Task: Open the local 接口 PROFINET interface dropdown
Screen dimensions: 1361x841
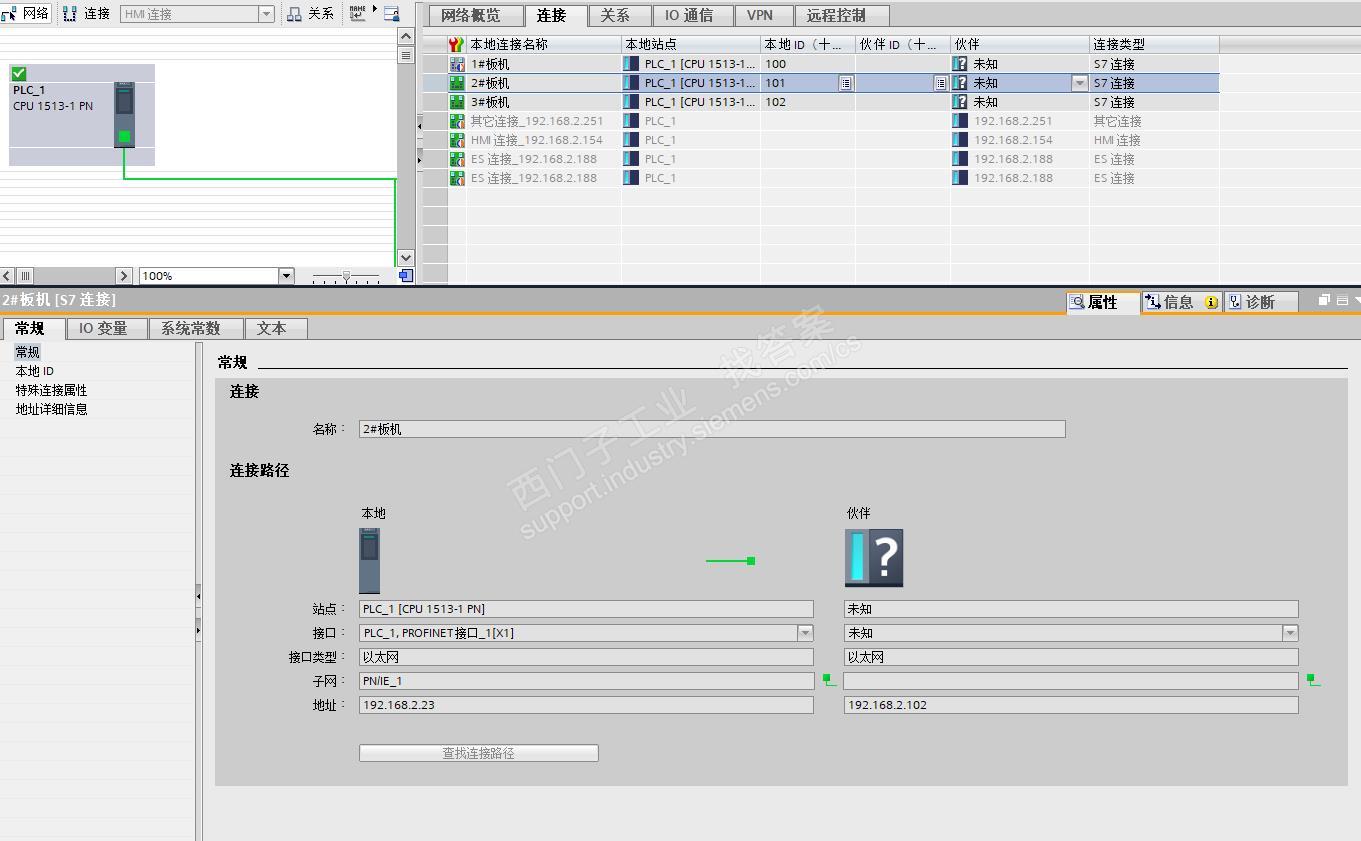Action: (x=805, y=633)
